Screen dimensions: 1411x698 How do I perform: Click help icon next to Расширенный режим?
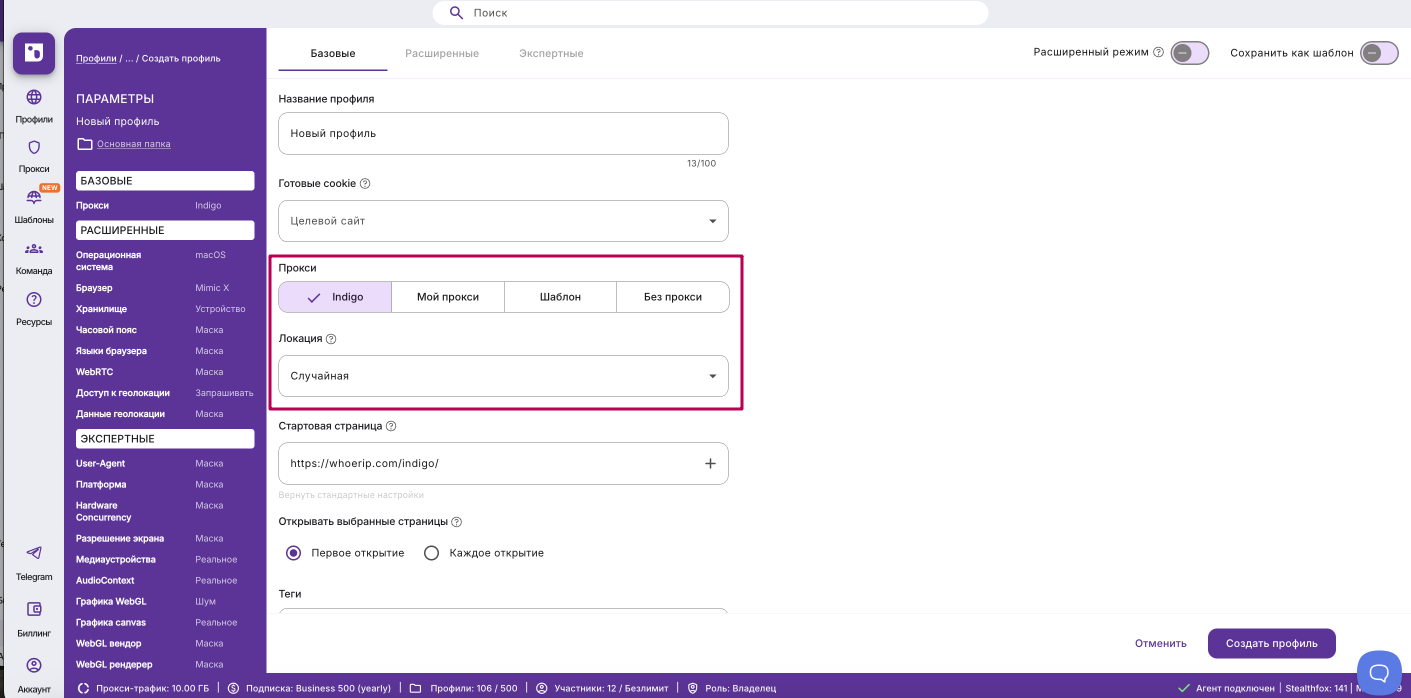tap(1159, 52)
